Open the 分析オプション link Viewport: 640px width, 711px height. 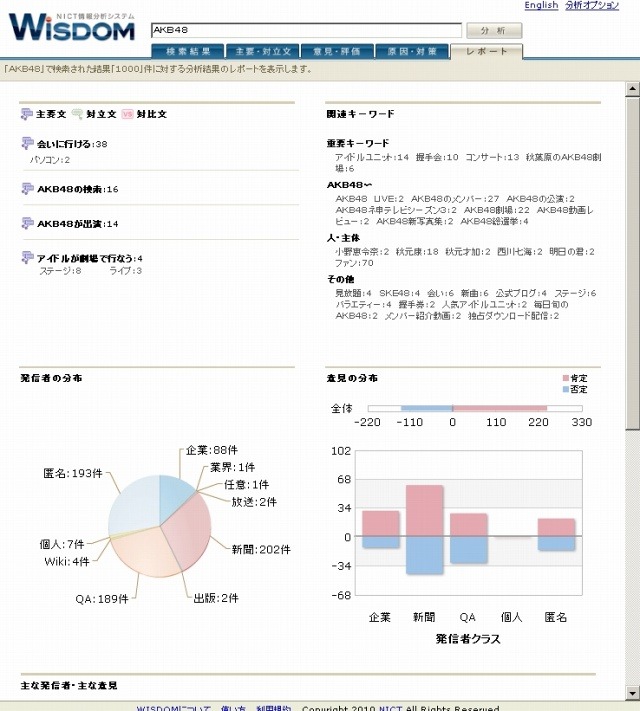592,5
